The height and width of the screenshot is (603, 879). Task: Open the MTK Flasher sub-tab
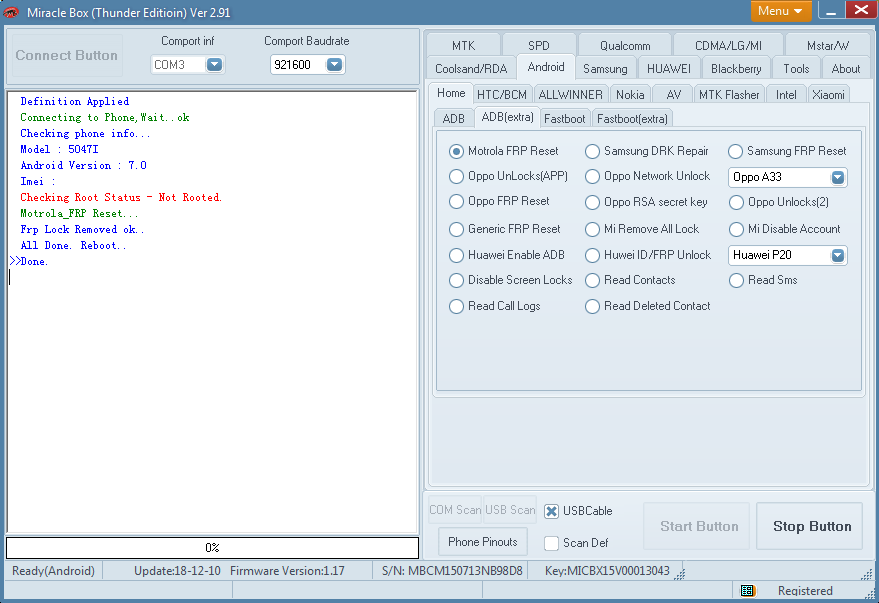coord(729,95)
